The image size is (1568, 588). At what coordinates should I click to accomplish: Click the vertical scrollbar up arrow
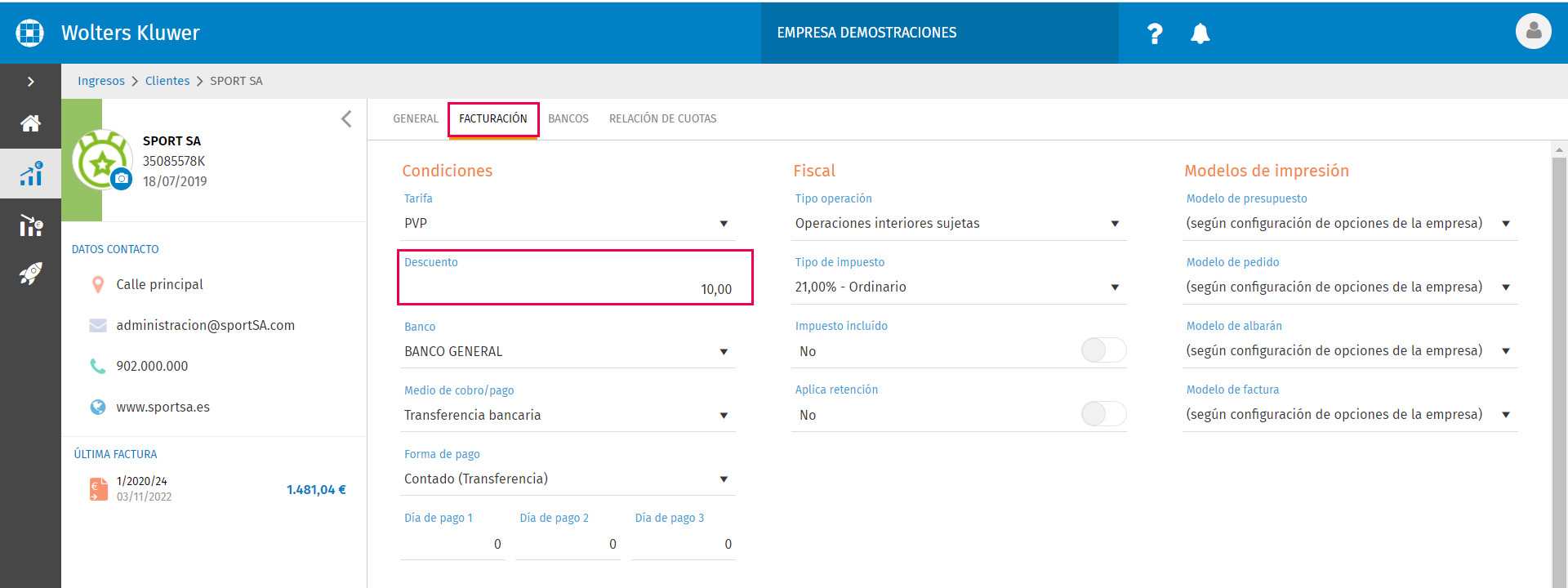click(x=1559, y=150)
